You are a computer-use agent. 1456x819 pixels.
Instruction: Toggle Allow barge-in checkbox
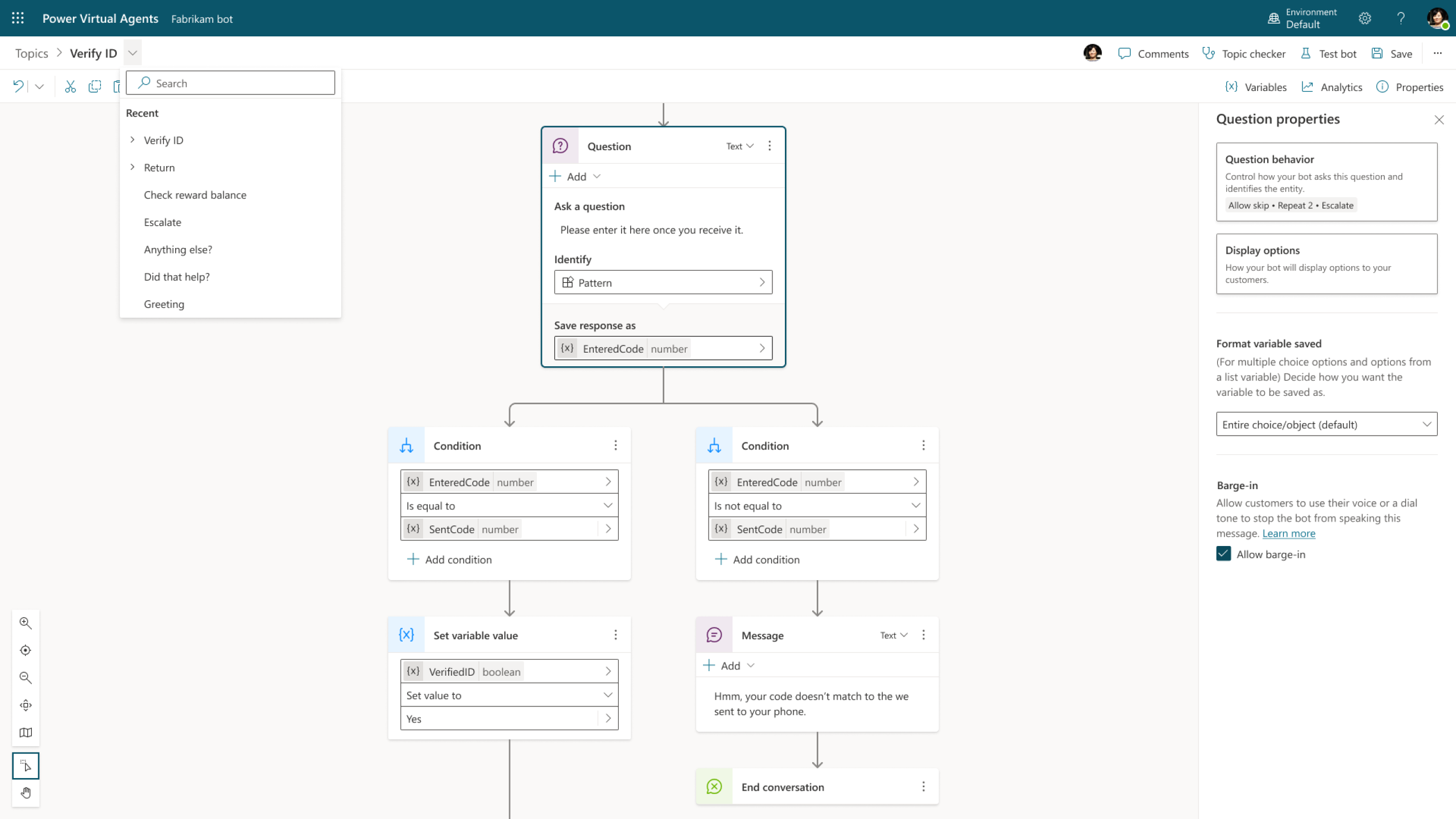tap(1223, 554)
